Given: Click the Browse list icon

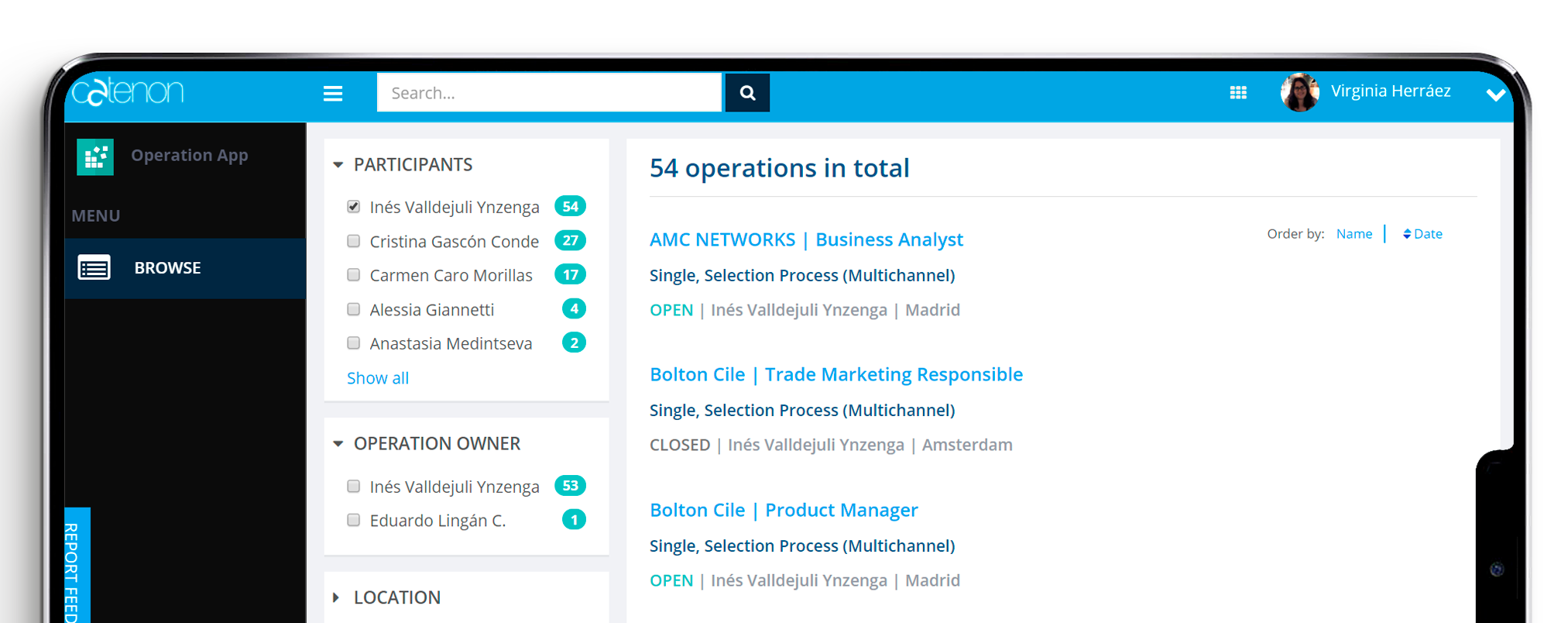Looking at the screenshot, I should (x=94, y=268).
